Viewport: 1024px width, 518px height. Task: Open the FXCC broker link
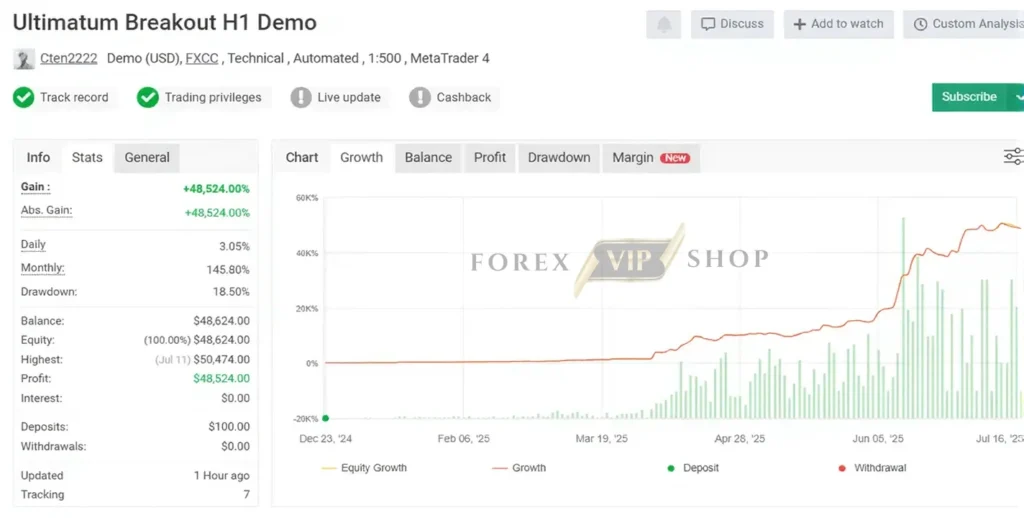click(x=202, y=58)
